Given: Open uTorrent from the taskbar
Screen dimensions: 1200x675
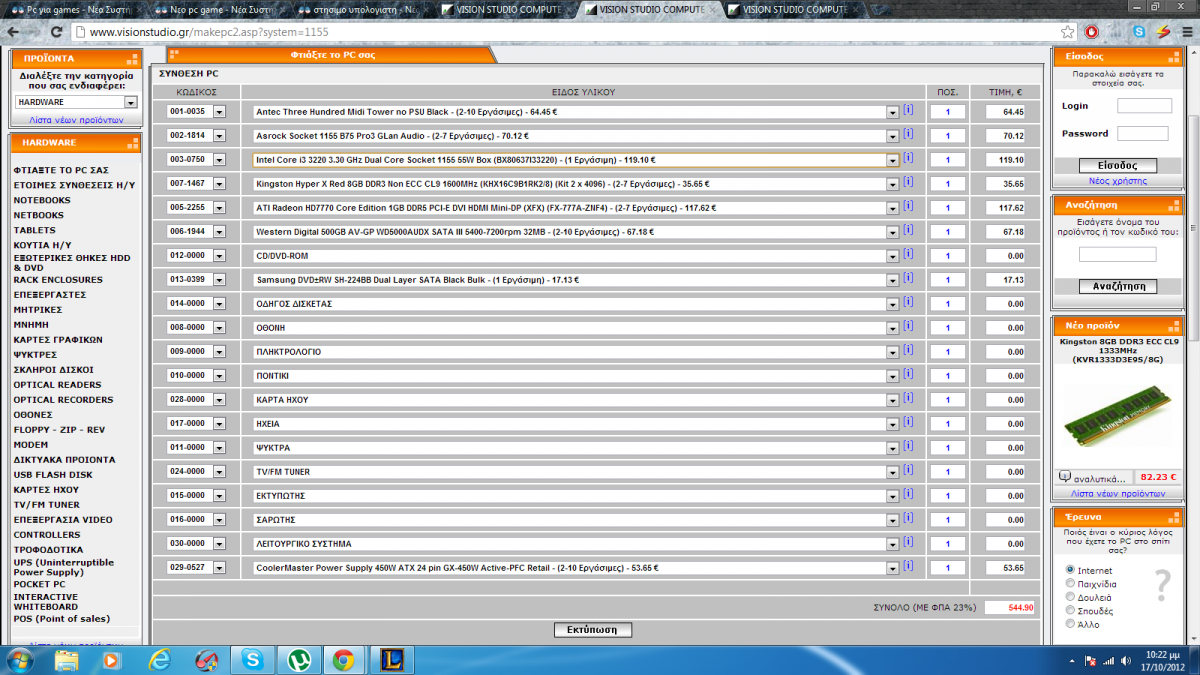Looking at the screenshot, I should click(x=297, y=660).
